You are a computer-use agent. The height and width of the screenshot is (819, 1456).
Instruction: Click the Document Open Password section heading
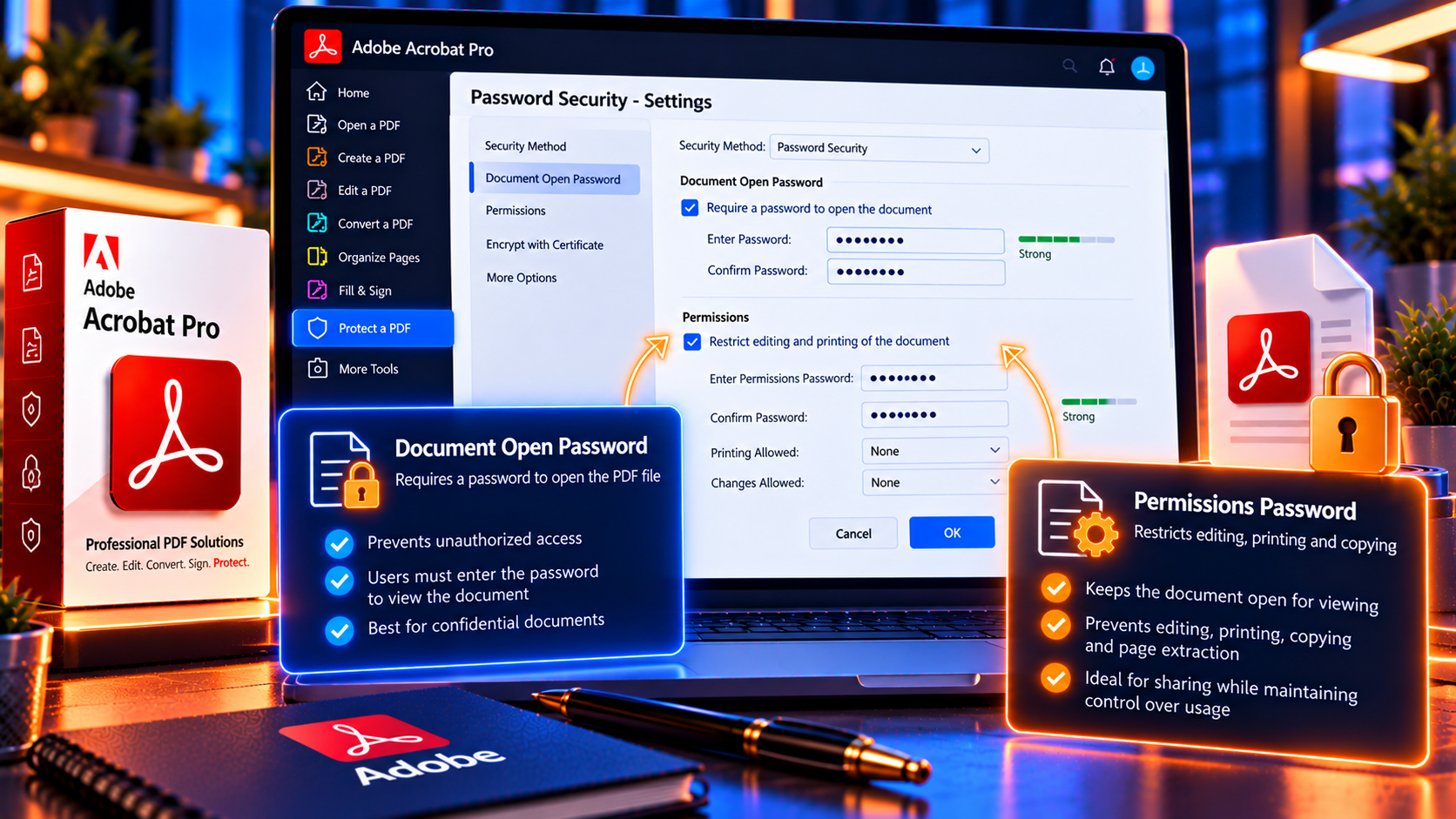(x=752, y=182)
